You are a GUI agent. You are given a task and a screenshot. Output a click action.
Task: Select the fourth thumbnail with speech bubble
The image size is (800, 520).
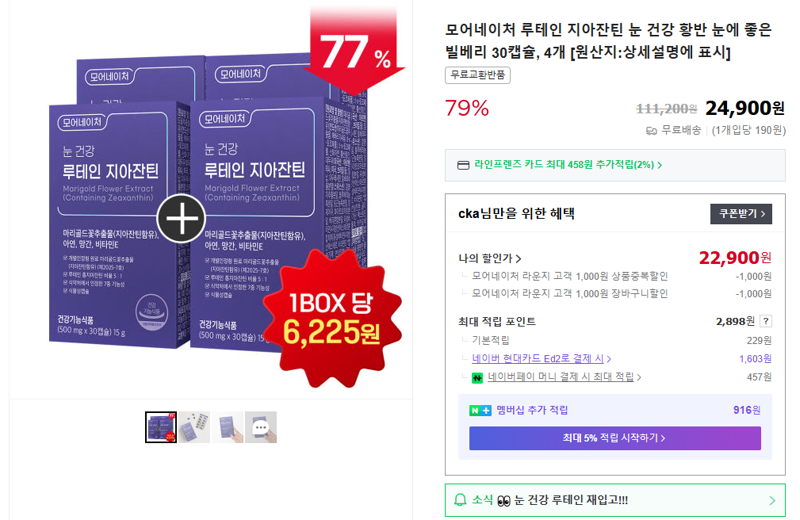click(x=261, y=427)
